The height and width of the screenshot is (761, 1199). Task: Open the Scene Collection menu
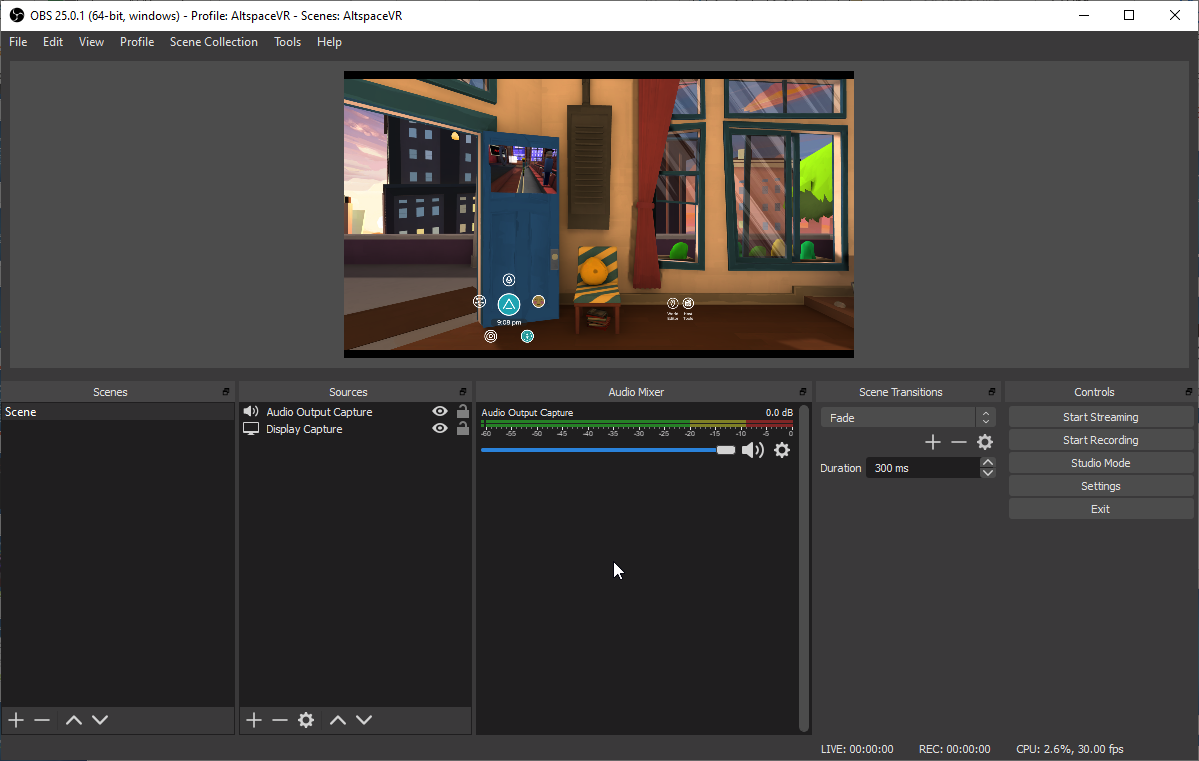pos(213,42)
